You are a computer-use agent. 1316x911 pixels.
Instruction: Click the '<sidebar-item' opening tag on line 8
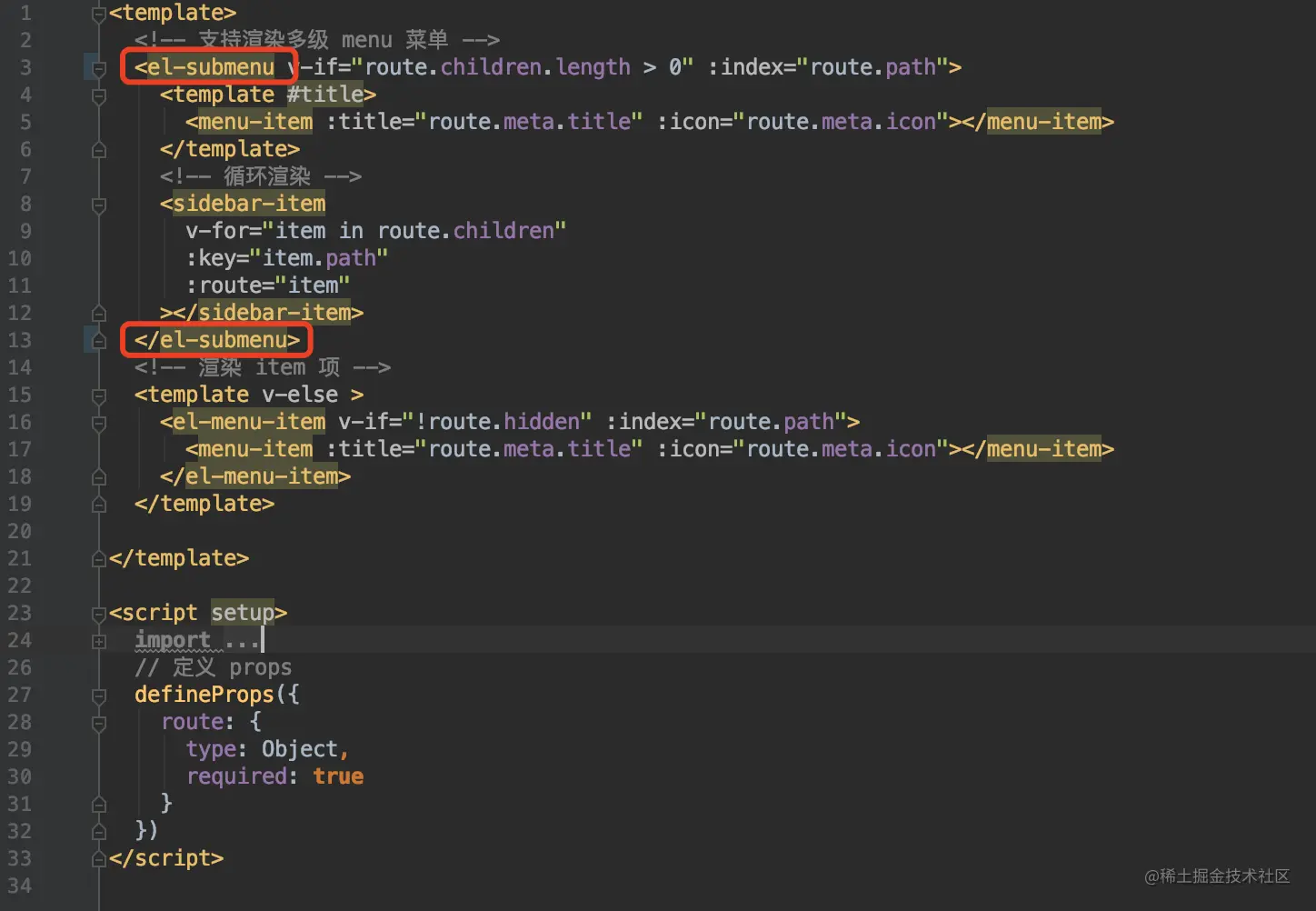(x=243, y=204)
